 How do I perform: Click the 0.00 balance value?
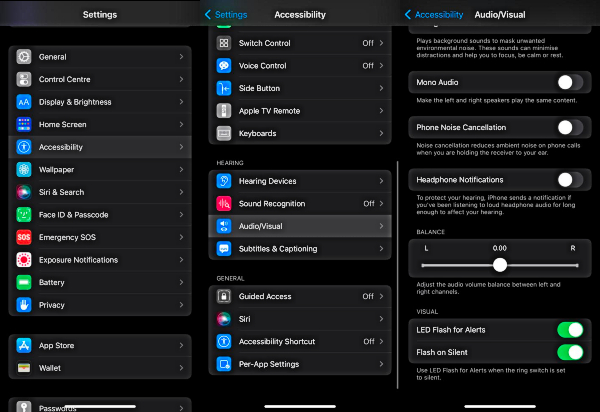pyautogui.click(x=500, y=248)
